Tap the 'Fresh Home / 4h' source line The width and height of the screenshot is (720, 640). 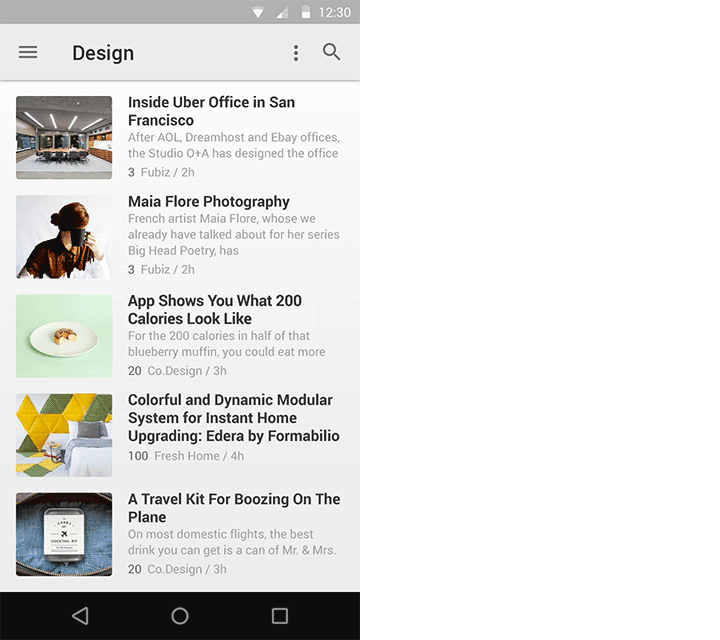(198, 456)
